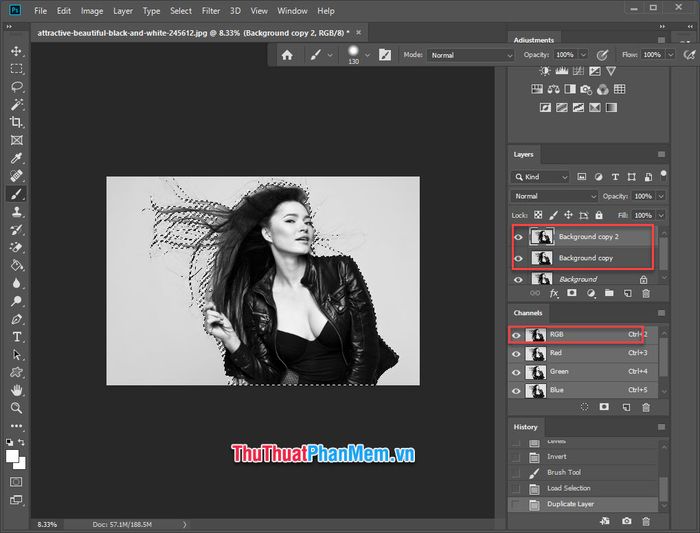Open layer blend mode Normal dropdown
This screenshot has height=533, width=700.
coord(554,196)
